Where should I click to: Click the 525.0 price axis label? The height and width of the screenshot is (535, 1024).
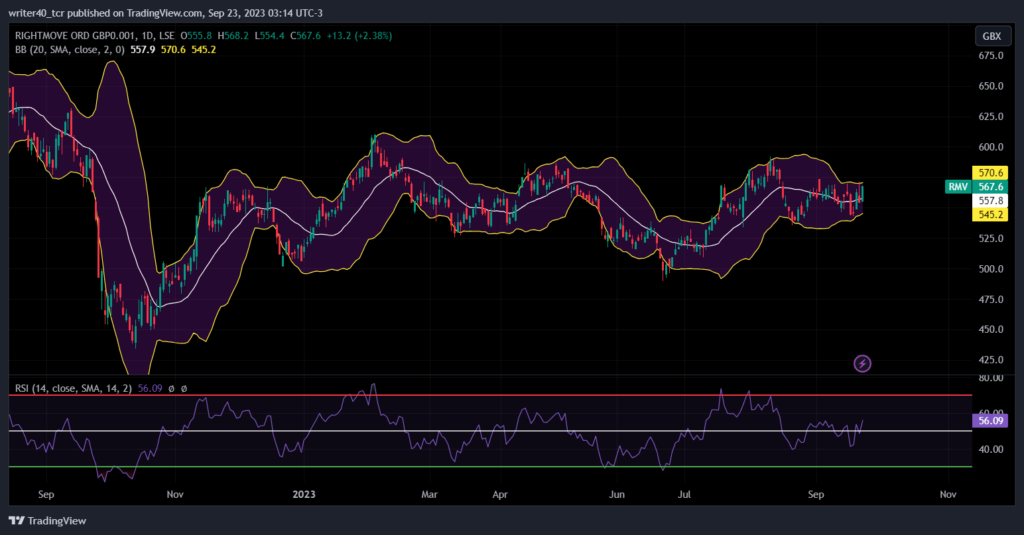[991, 238]
